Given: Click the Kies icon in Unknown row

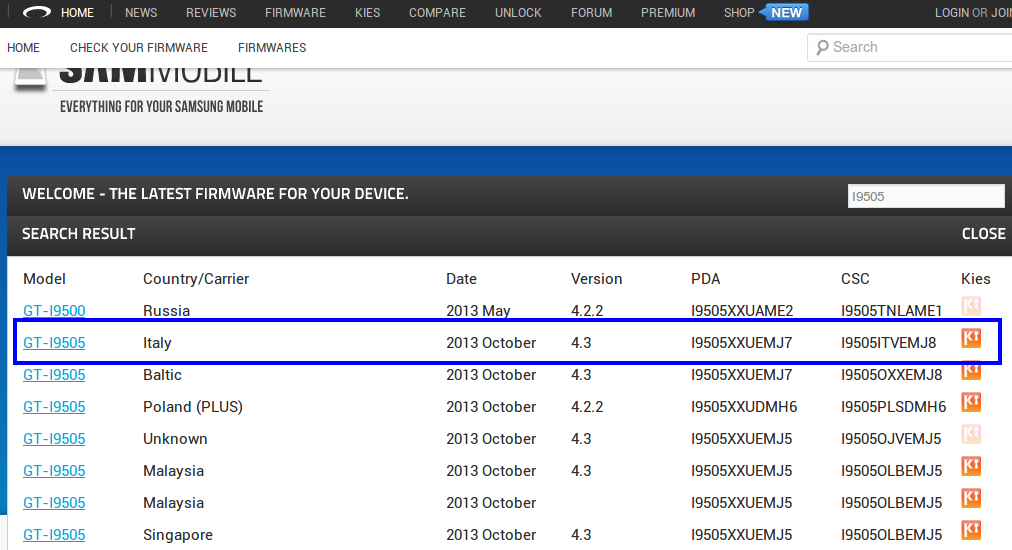Looking at the screenshot, I should coord(971,434).
